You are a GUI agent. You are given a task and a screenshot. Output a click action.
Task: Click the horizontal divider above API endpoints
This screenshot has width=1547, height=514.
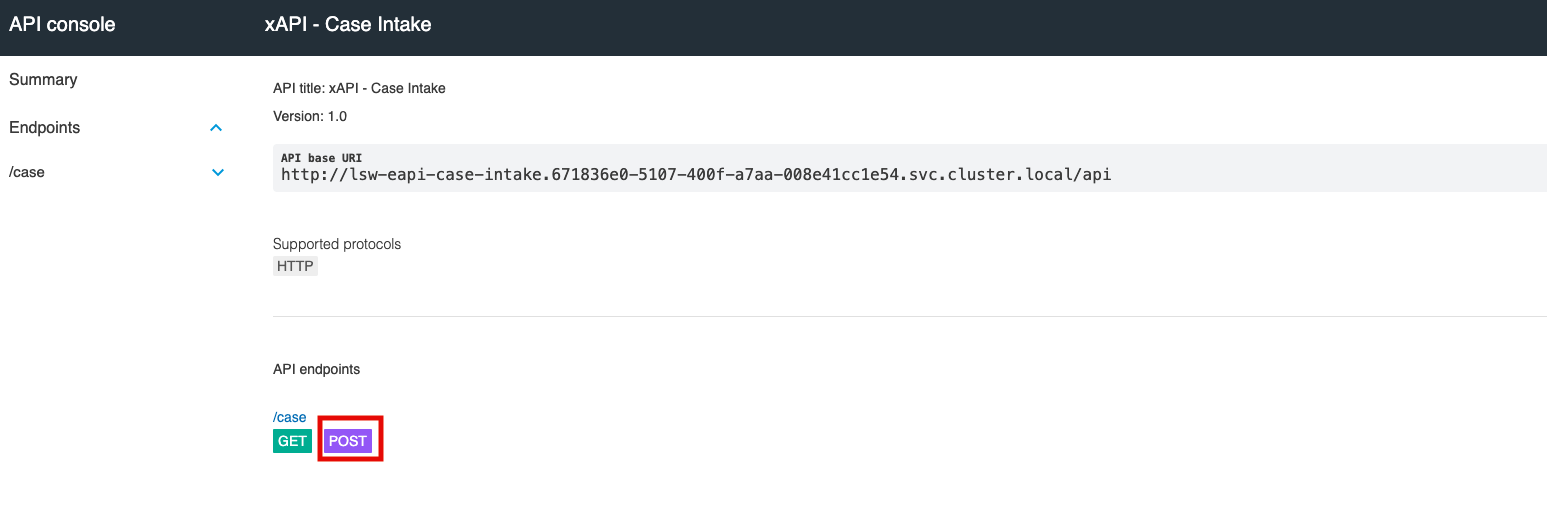(x=900, y=317)
